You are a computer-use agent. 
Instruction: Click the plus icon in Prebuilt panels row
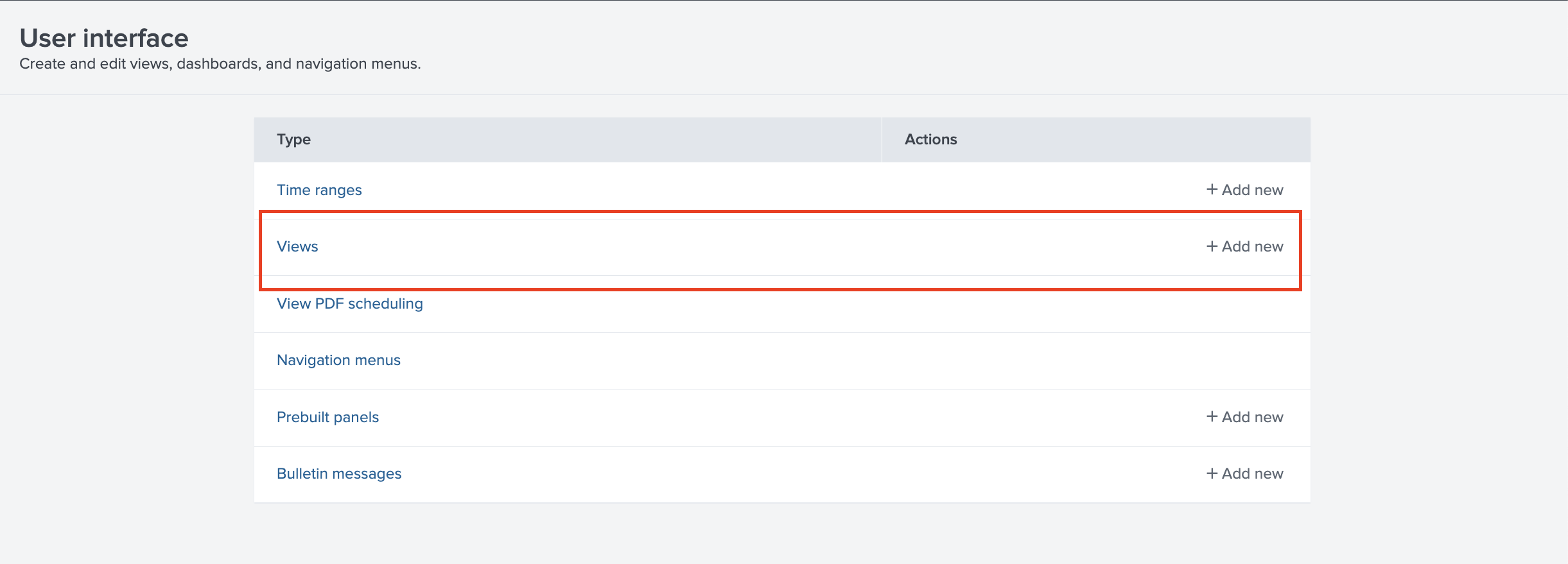pos(1212,416)
